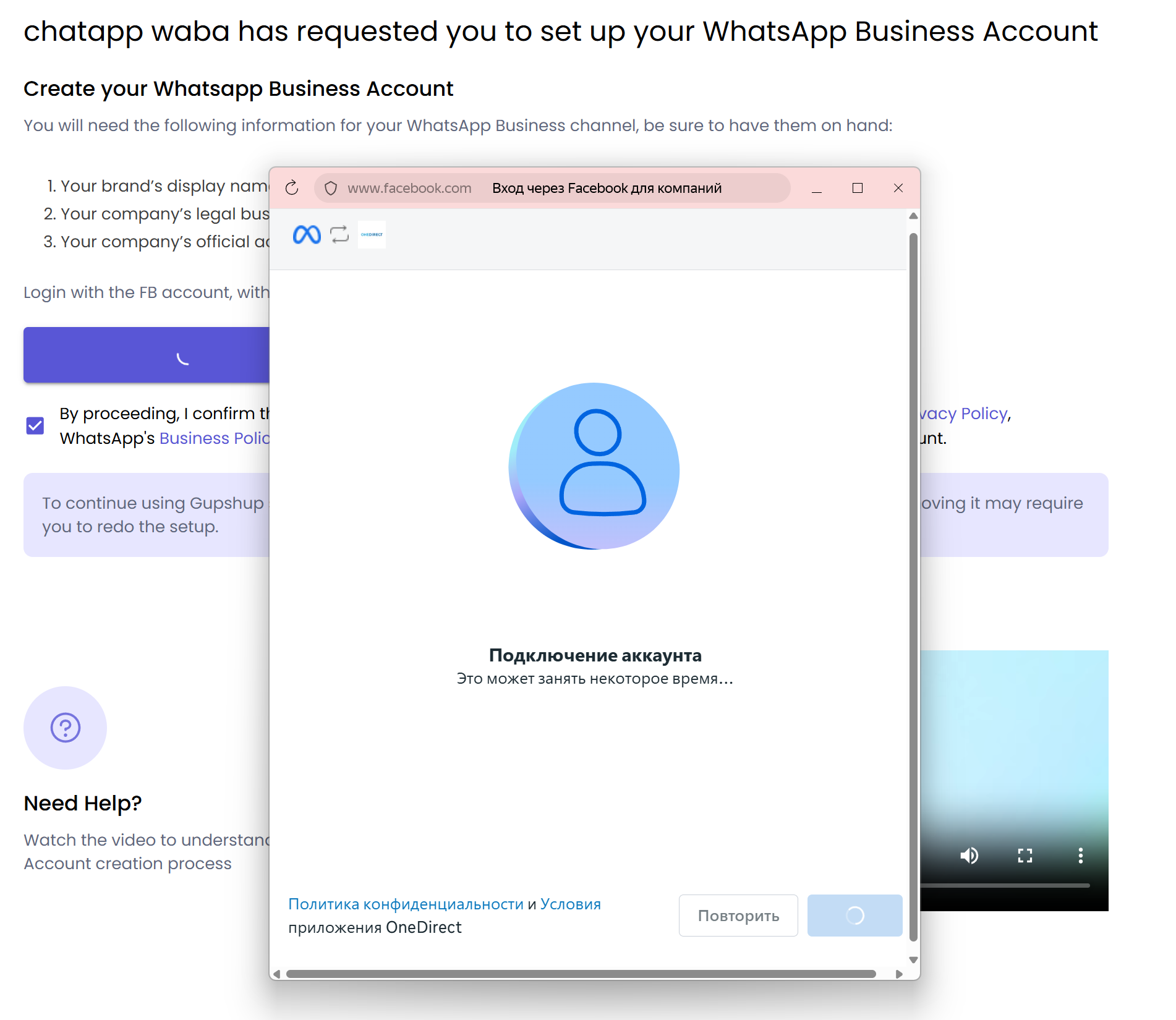Close the Facebook login popup window
The image size is (1176, 1020).
(898, 188)
